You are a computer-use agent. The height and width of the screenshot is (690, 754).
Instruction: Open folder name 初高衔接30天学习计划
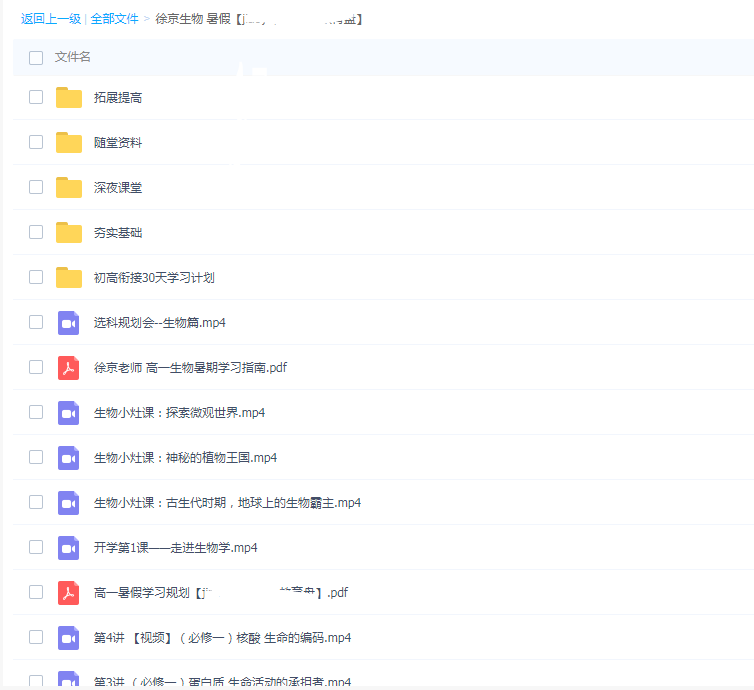pos(154,278)
